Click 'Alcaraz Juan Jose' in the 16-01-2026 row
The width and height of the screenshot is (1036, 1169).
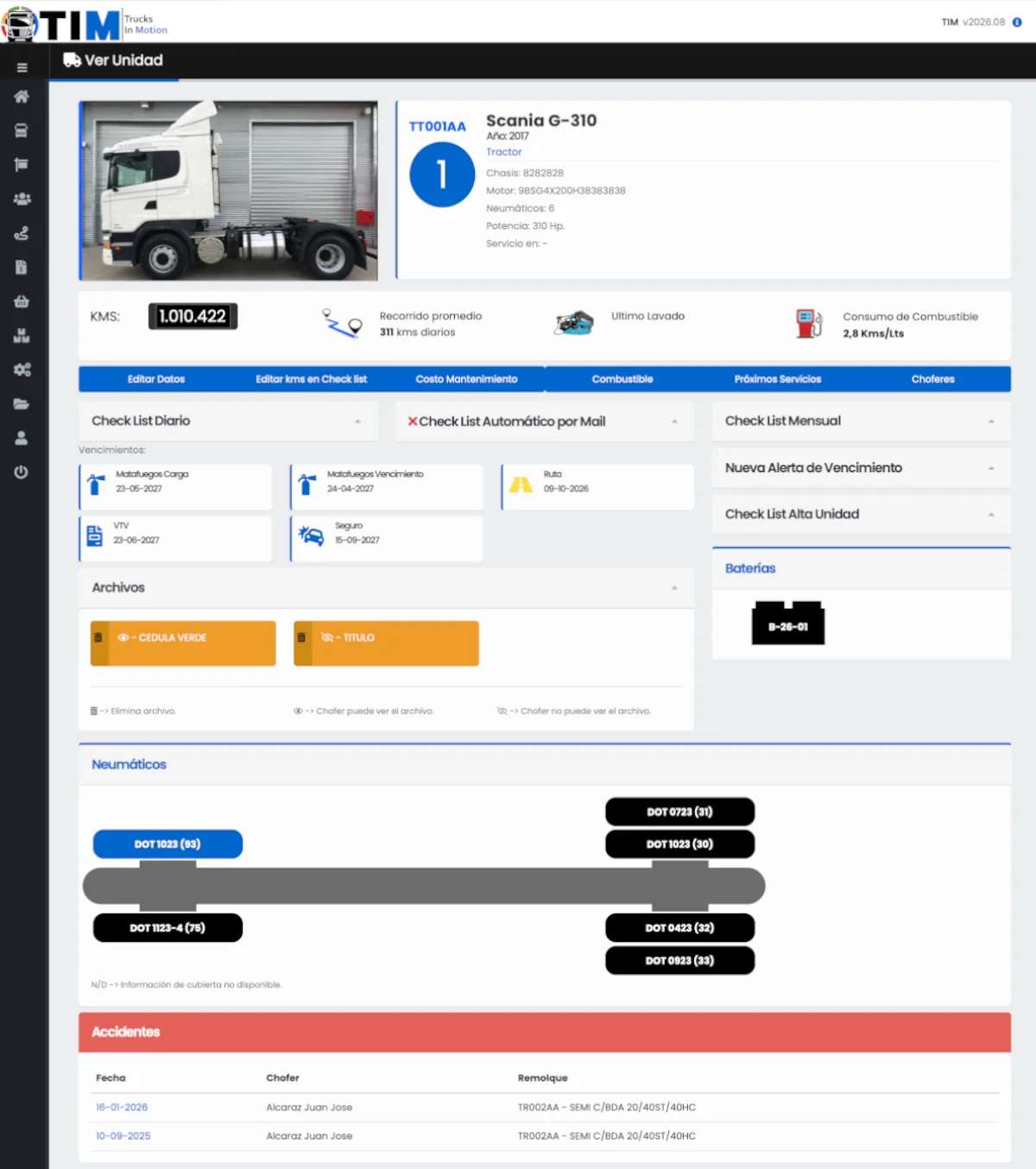tap(309, 1108)
